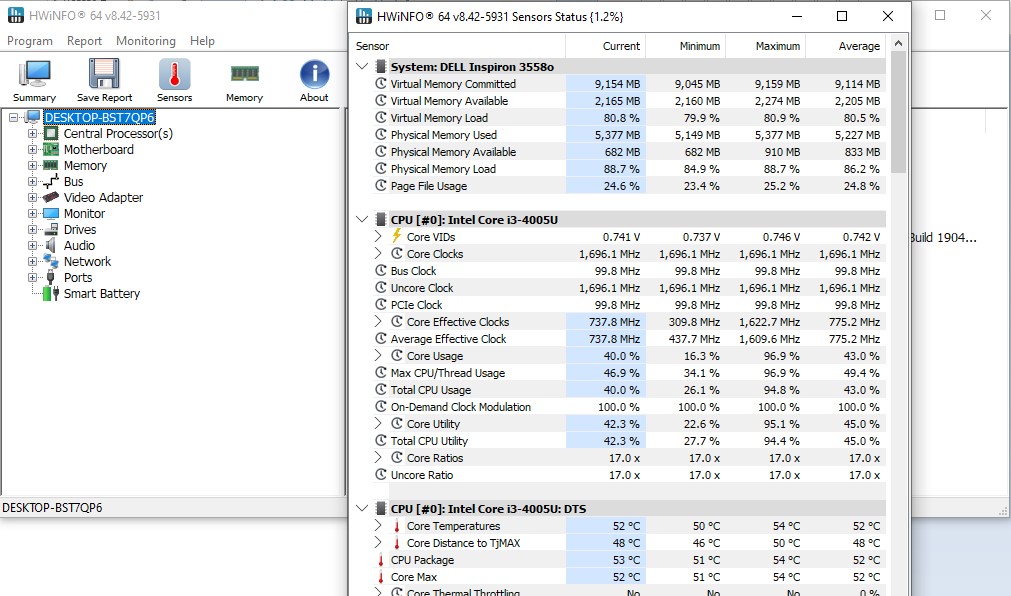Expand the Video Adapter tree node
Screen dimensions: 1011x596
click(x=32, y=197)
